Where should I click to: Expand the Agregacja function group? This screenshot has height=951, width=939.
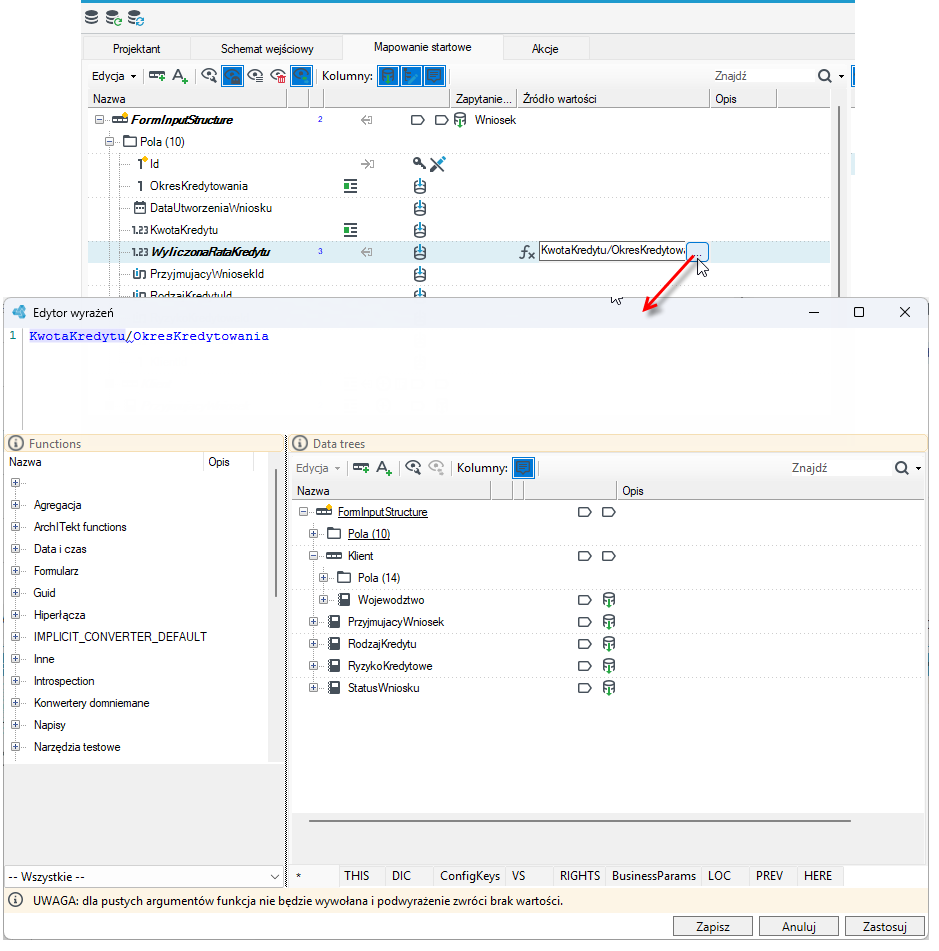(x=16, y=505)
